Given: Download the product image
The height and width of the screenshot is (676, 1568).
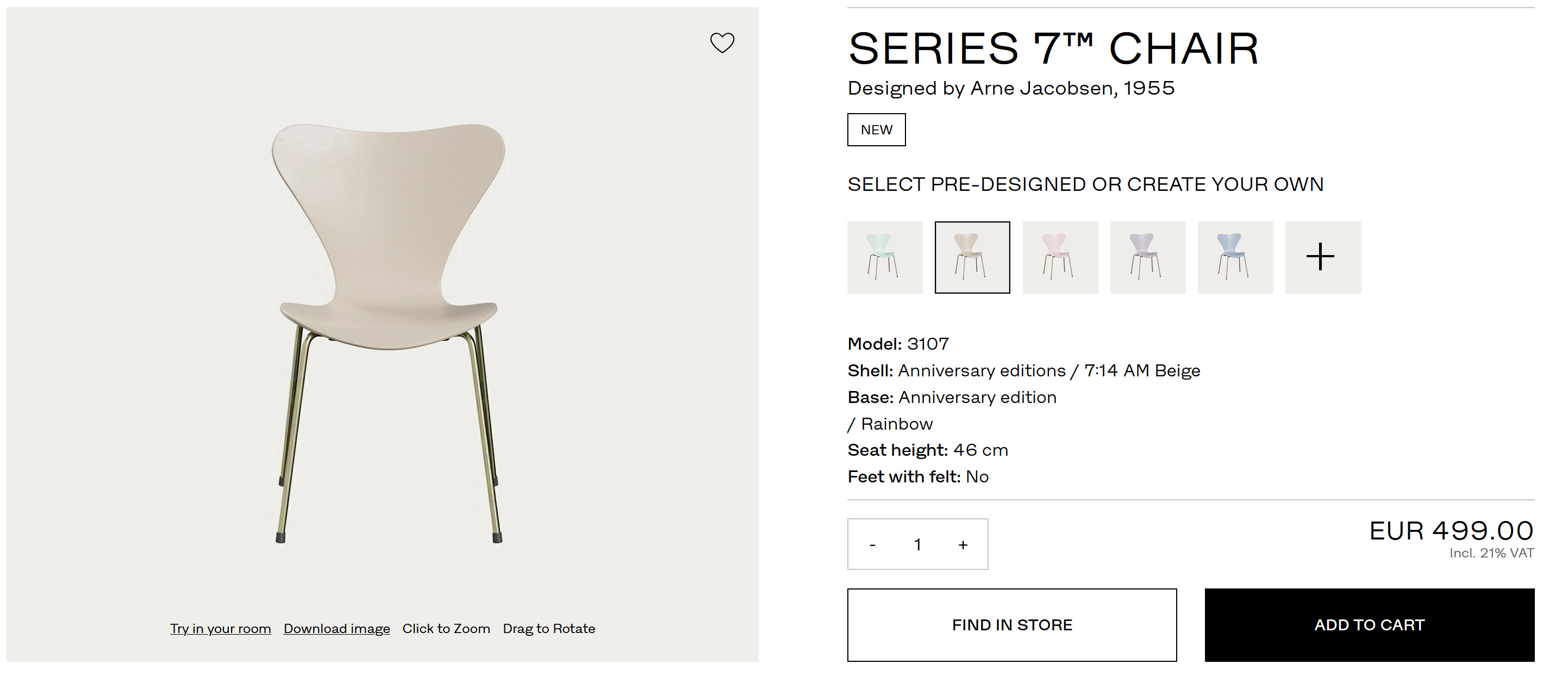Looking at the screenshot, I should pyautogui.click(x=336, y=629).
